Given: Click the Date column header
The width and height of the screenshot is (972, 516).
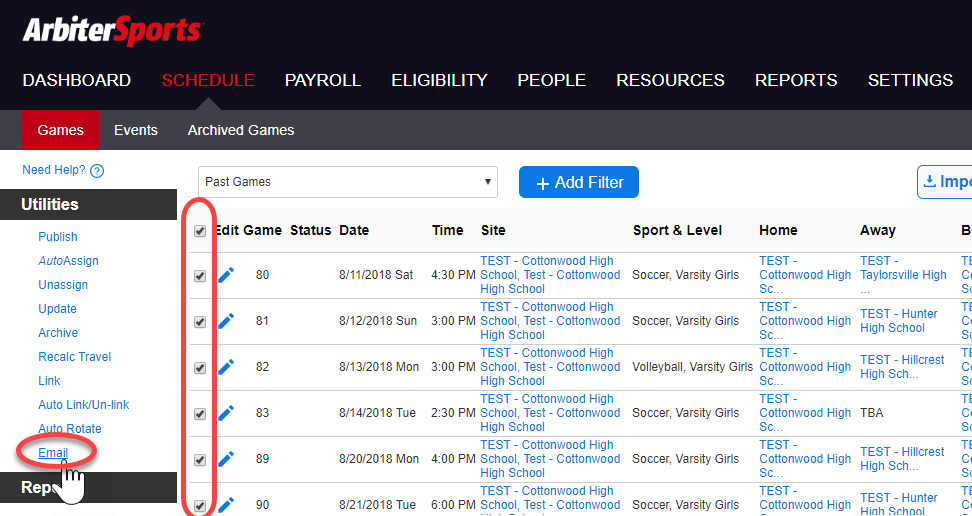Looking at the screenshot, I should (354, 230).
